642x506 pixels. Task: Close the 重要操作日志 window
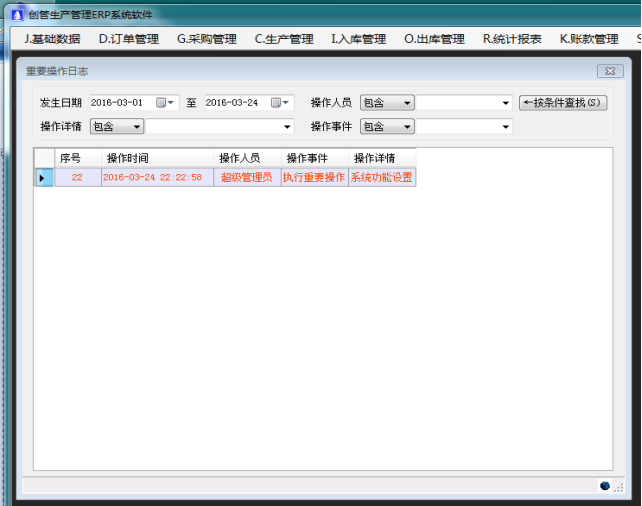click(610, 72)
